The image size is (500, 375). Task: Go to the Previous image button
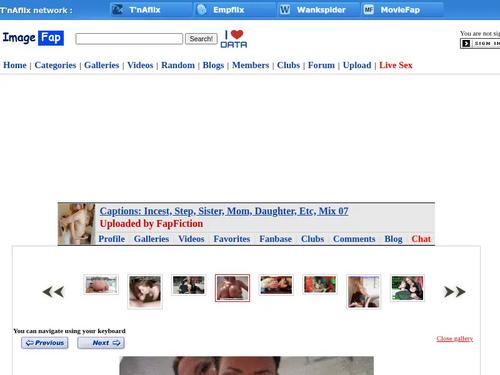45,343
